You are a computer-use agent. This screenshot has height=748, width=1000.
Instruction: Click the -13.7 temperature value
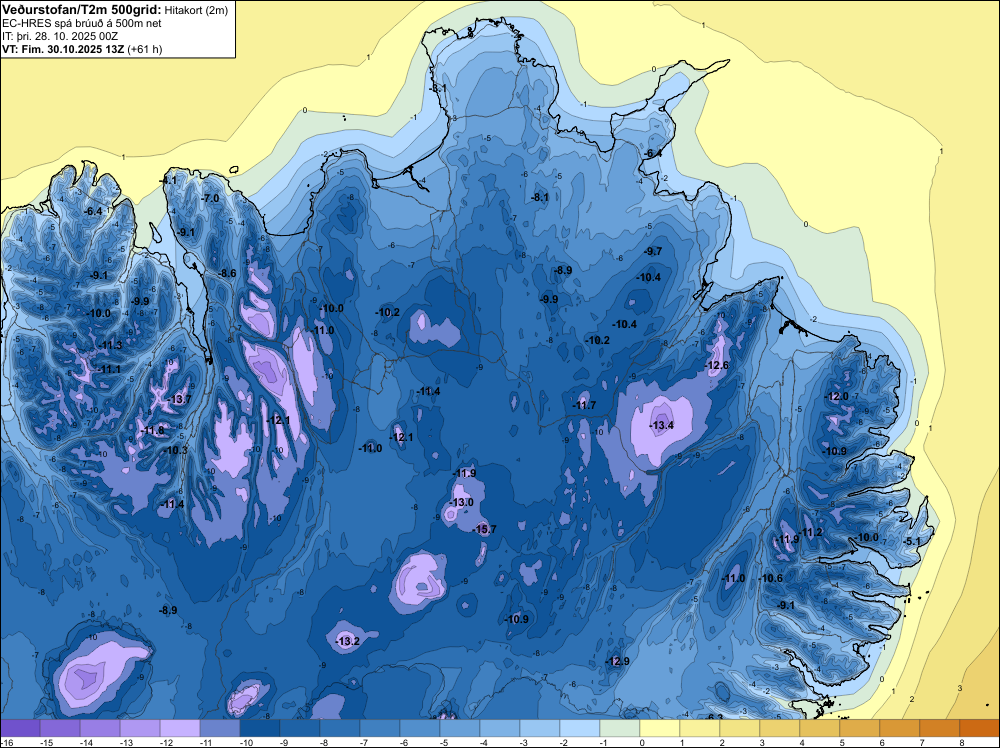(x=179, y=399)
